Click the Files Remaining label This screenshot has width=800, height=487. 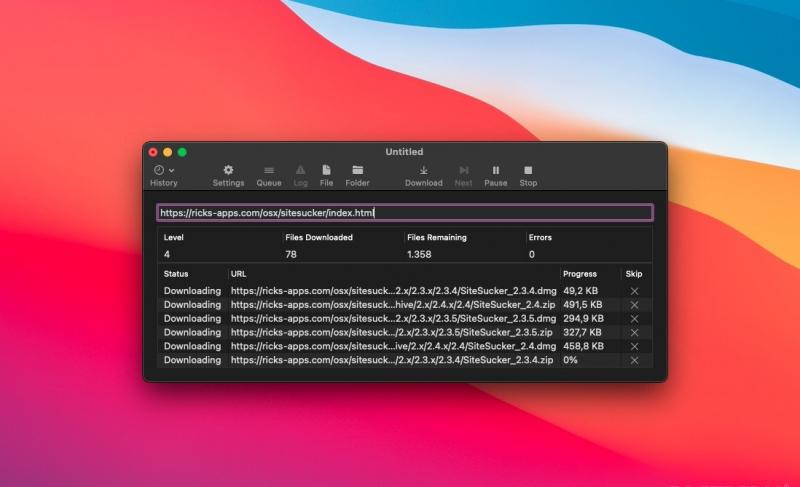pos(437,237)
